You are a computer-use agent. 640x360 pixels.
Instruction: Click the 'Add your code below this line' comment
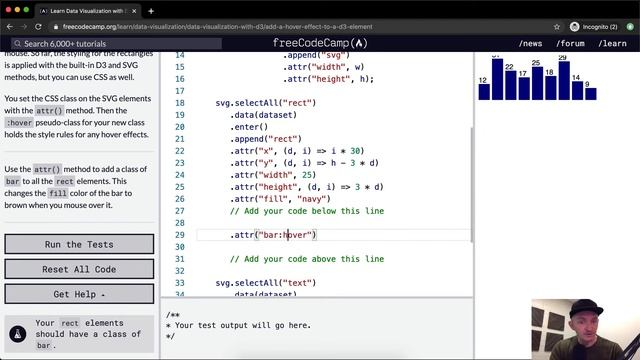click(307, 211)
